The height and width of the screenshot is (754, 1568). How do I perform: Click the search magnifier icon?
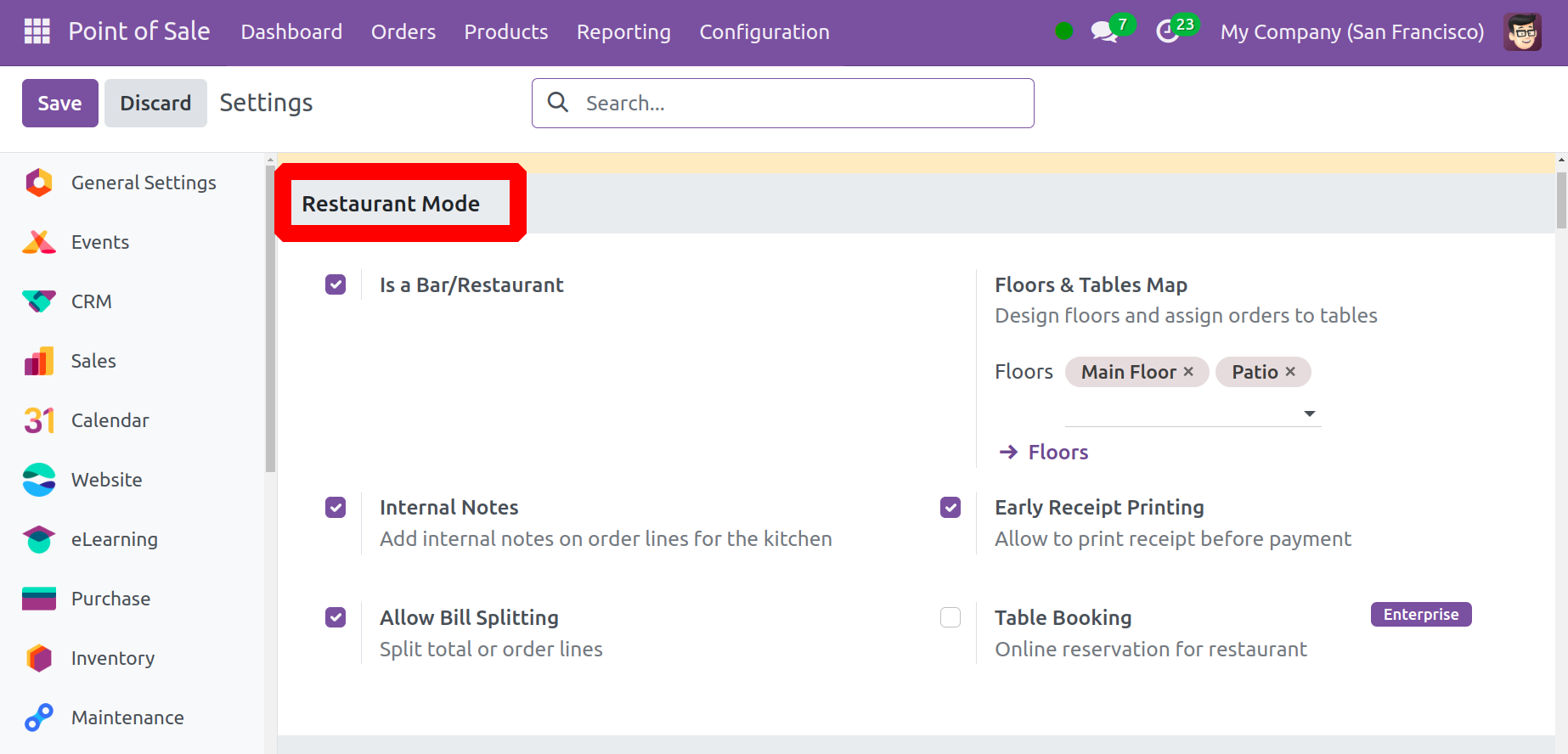pos(558,103)
